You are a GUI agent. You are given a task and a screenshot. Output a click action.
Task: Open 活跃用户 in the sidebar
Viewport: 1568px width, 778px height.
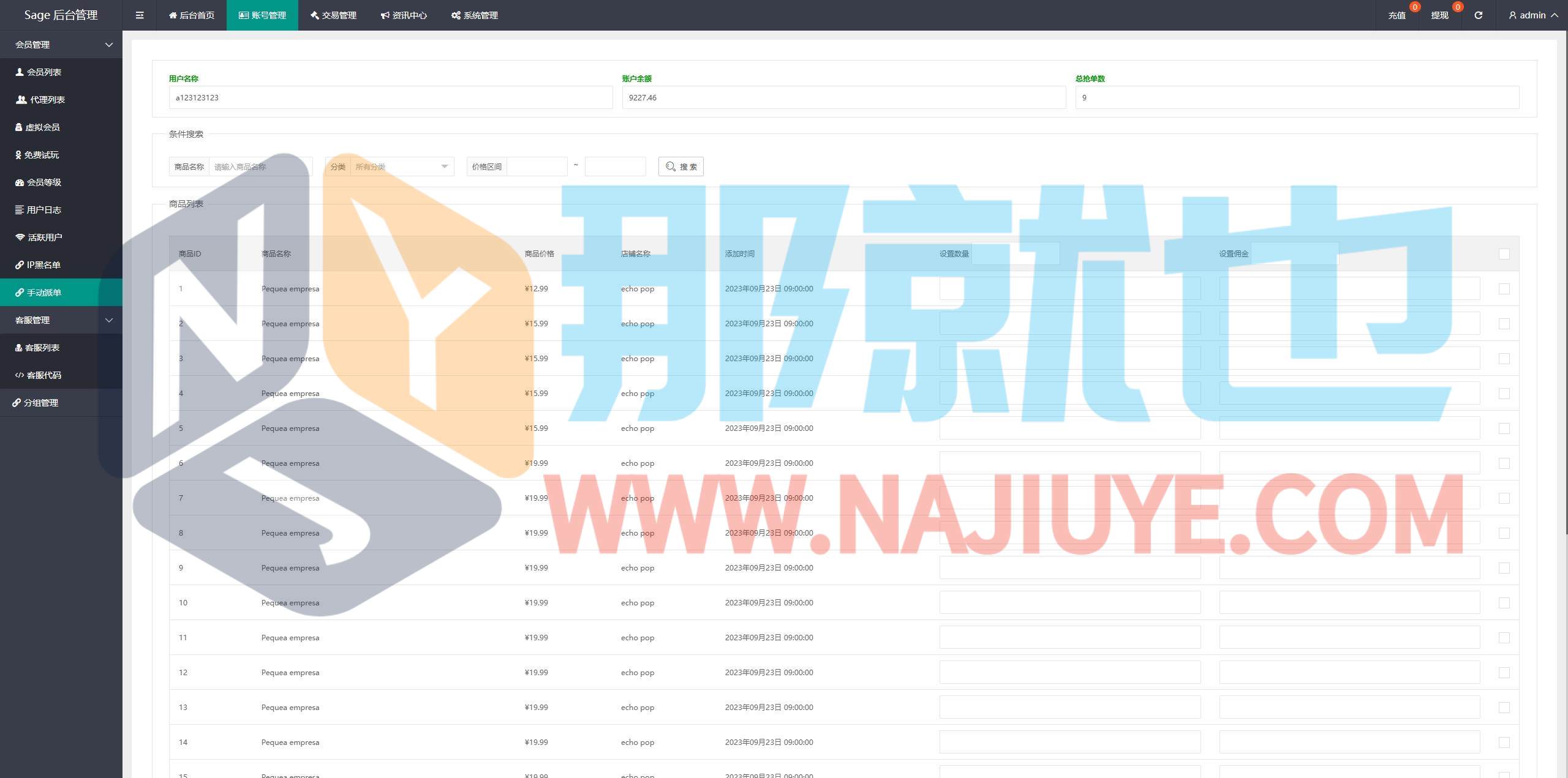click(44, 238)
